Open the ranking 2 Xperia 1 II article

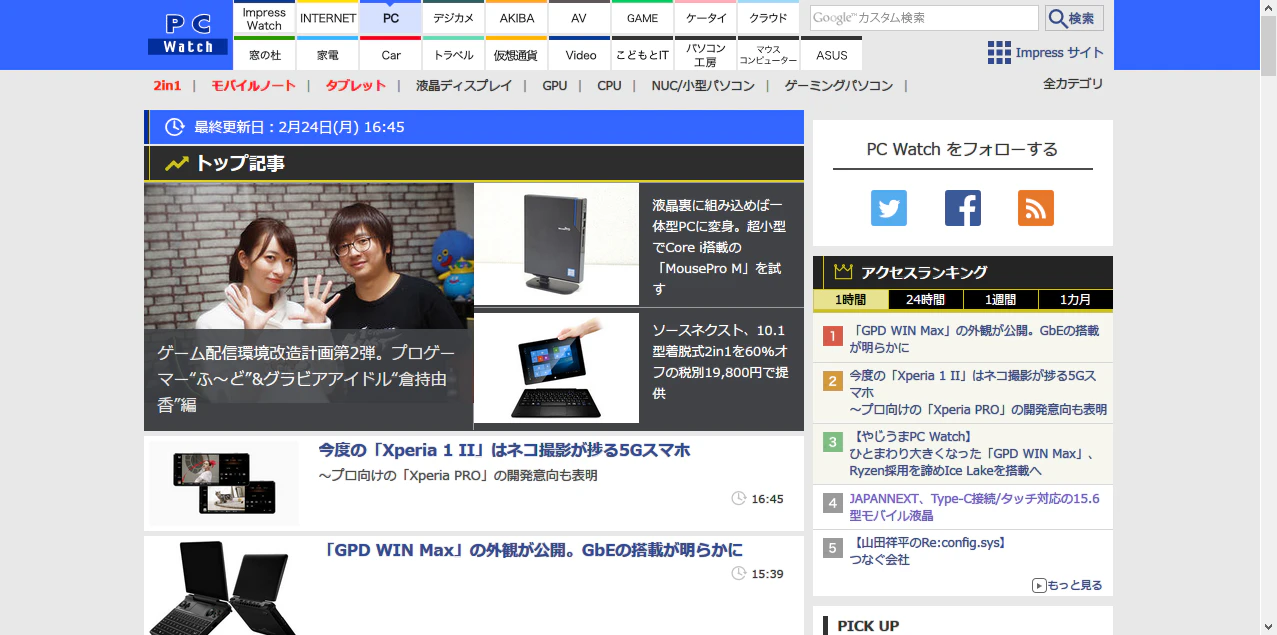coord(978,393)
